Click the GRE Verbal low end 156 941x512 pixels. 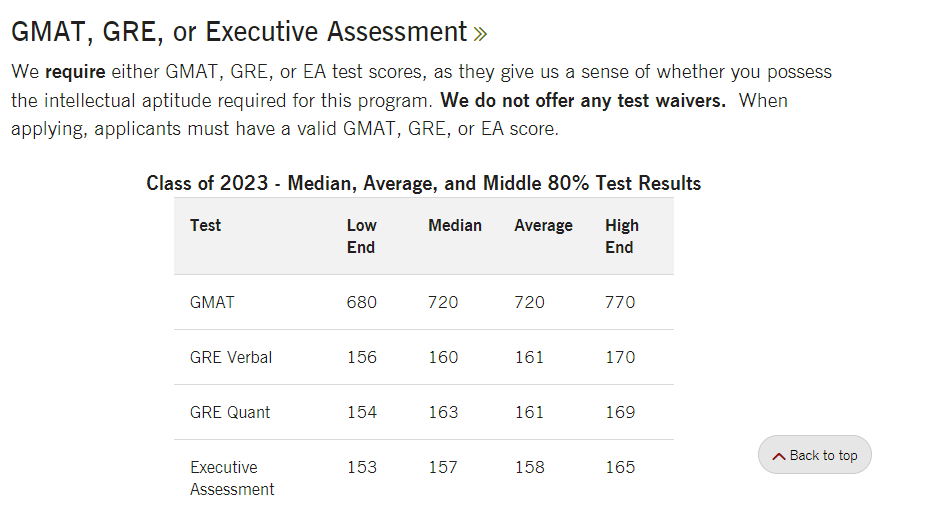(x=362, y=357)
